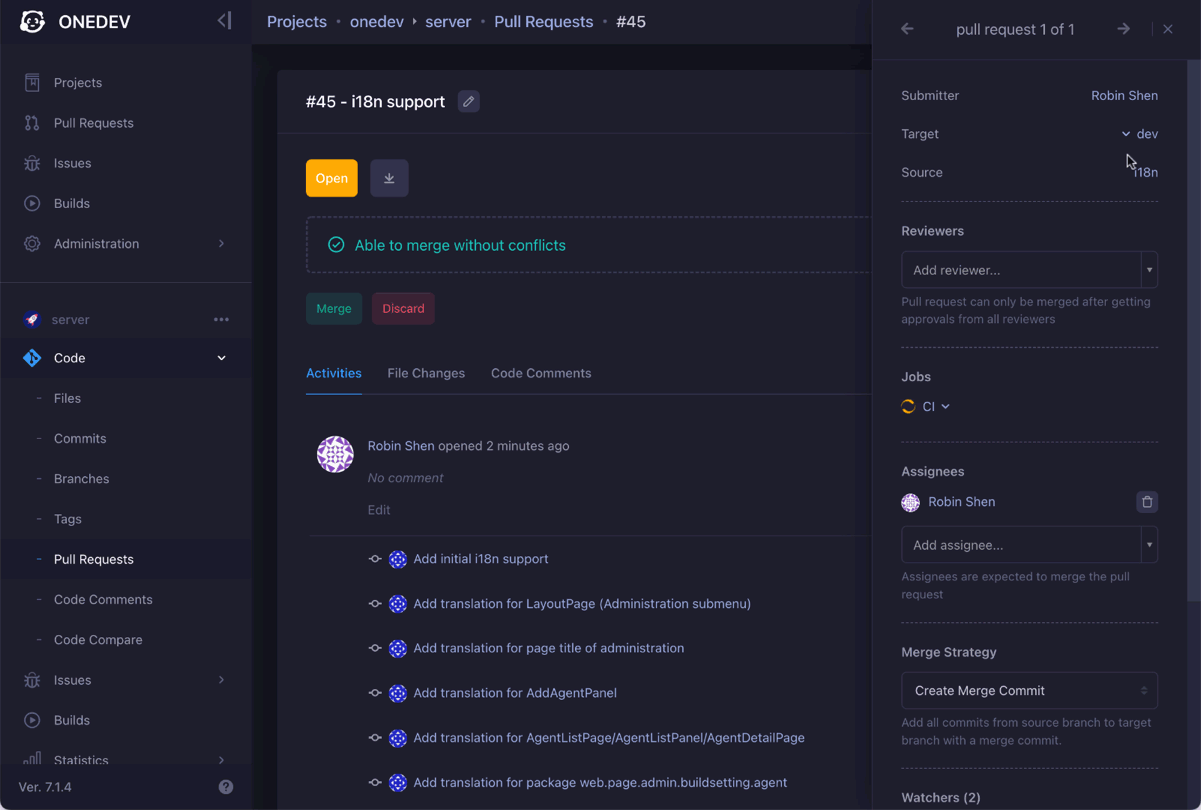Screen dimensions: 1201x810
Task: Open server project options ellipsis menu
Action: 221,320
